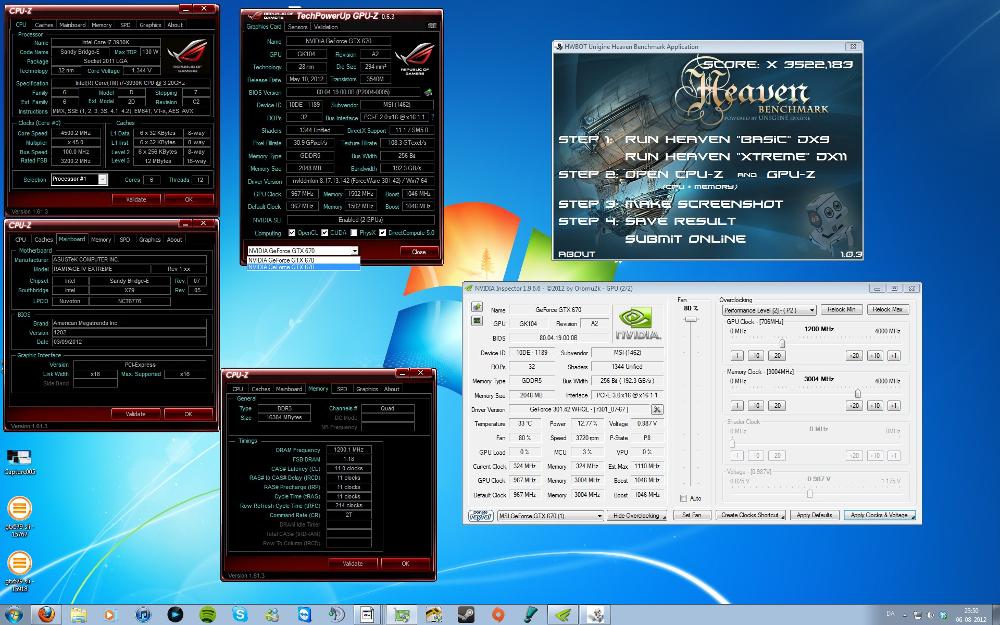Click MAKE SCREENSHOT in Heaven Benchmark window
1000x625 pixels.
[x=703, y=204]
